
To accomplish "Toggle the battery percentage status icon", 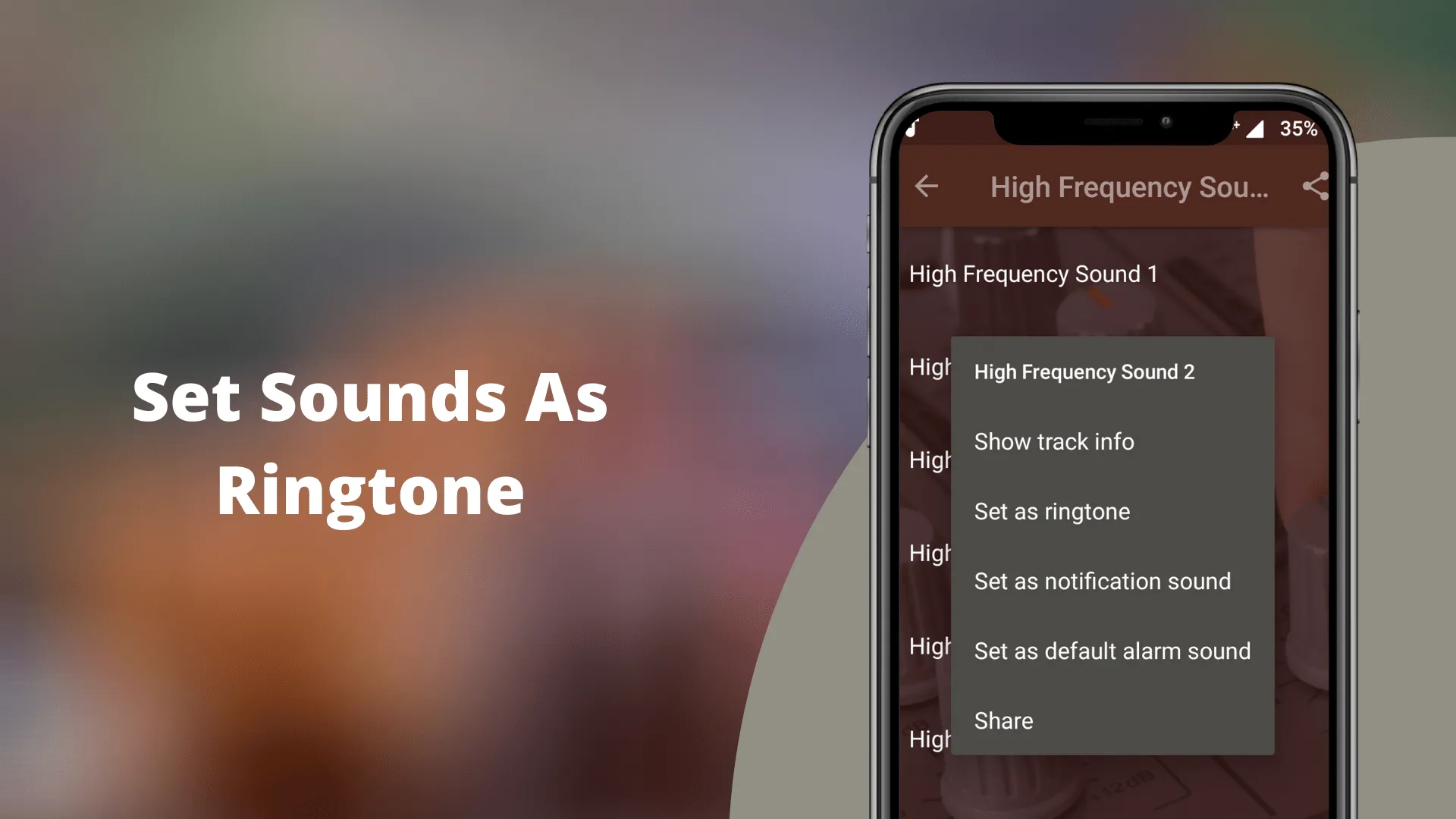I will 1297,129.
